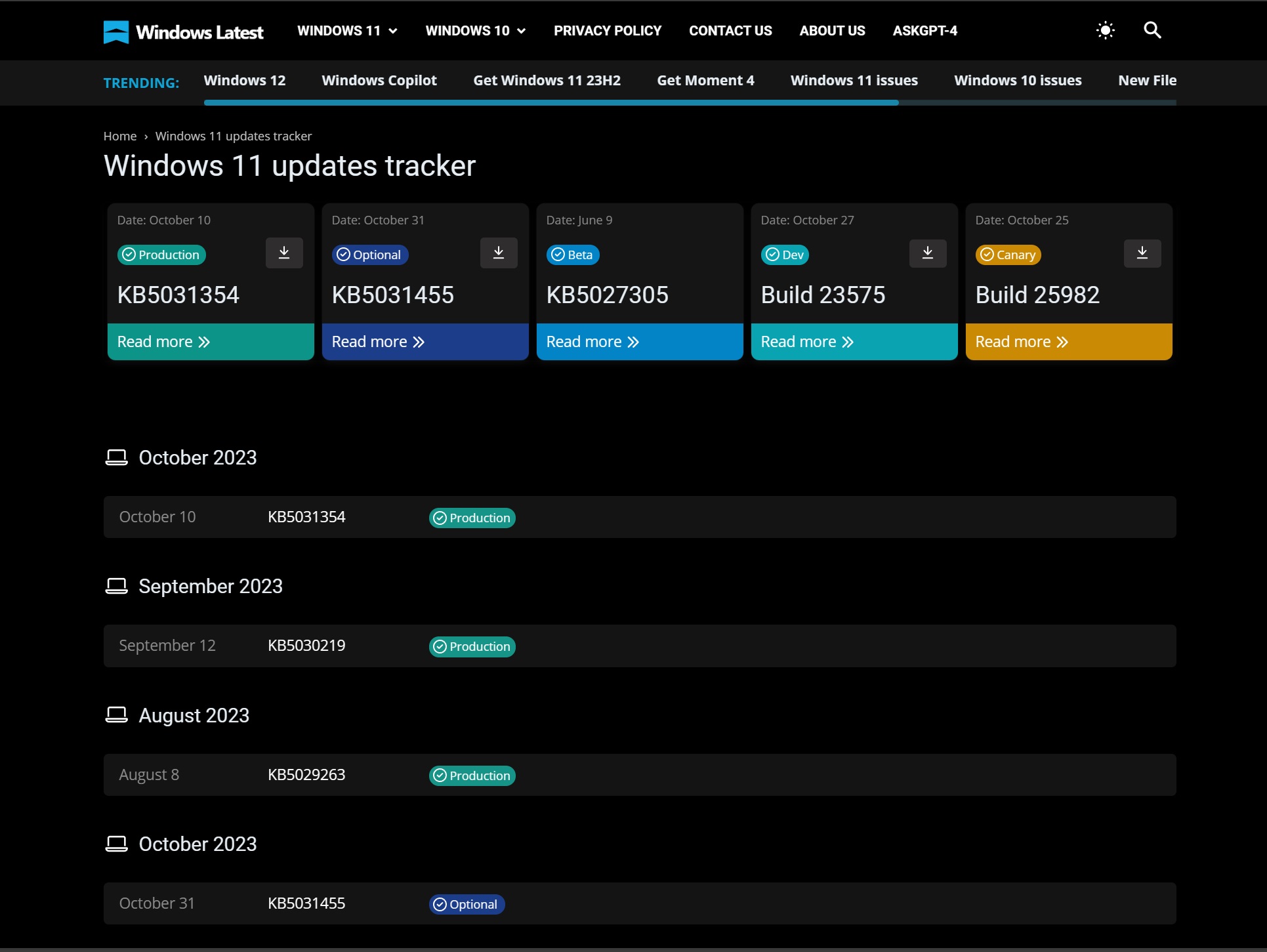
Task: Open trending topic Windows 11 issues
Action: coord(854,81)
